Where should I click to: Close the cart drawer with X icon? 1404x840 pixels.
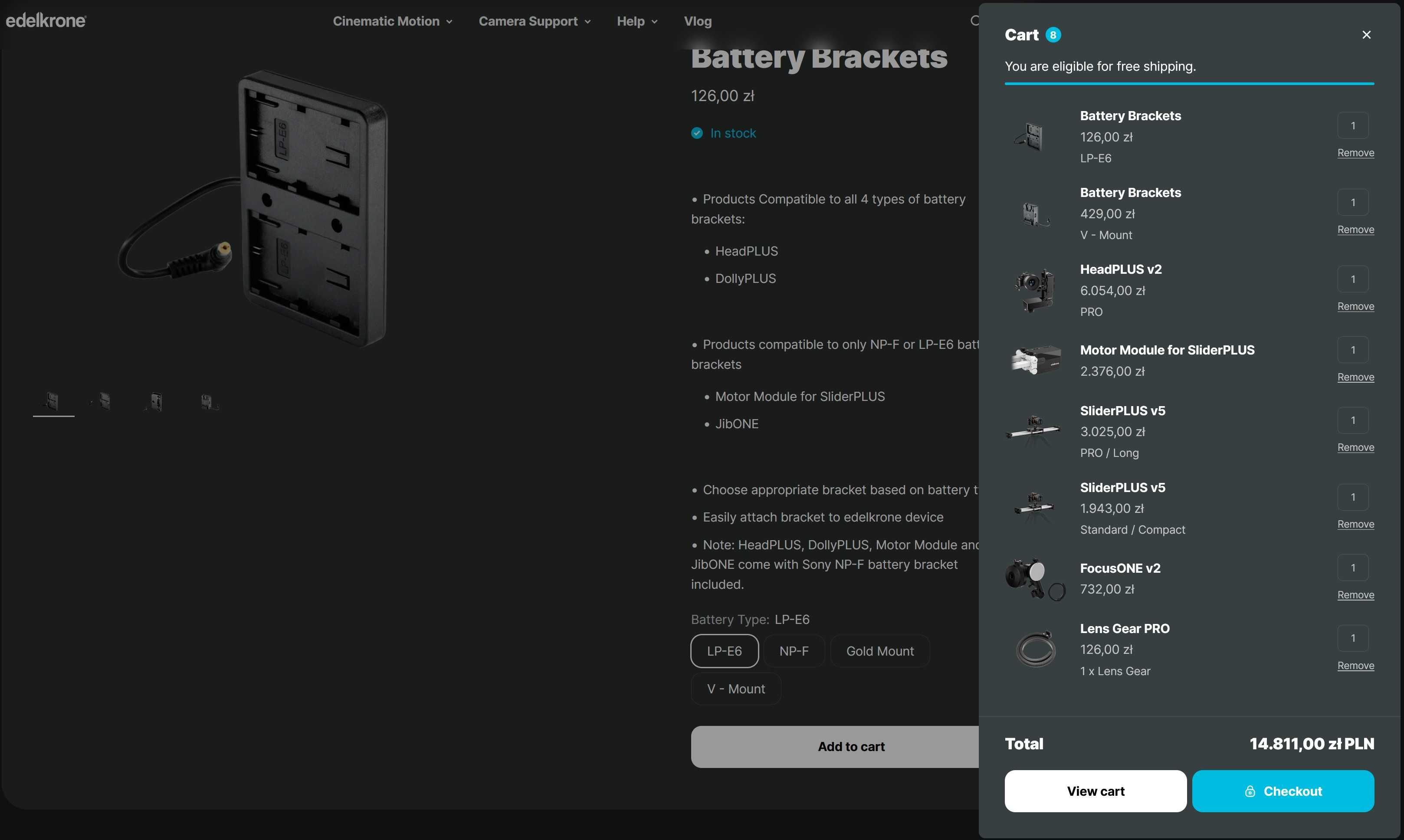coord(1366,35)
